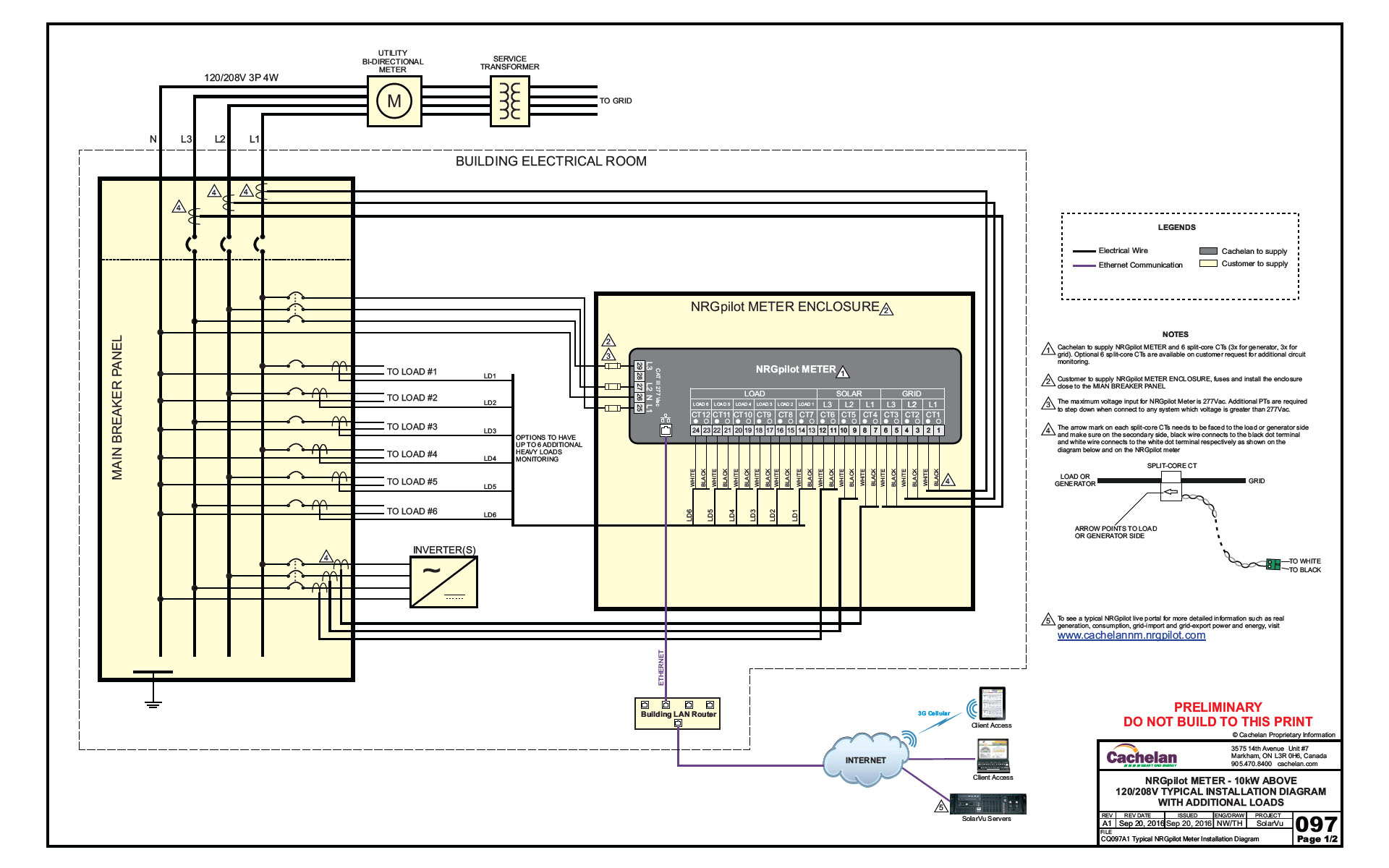The height and width of the screenshot is (868, 1389).
Task: Click the LD1 wire label near load 1
Action: tap(490, 376)
